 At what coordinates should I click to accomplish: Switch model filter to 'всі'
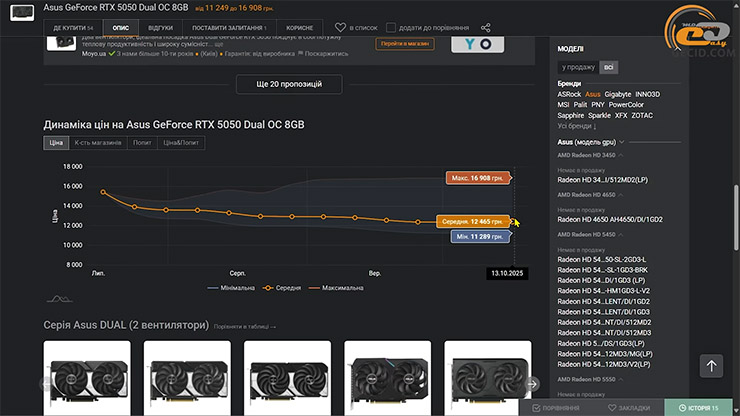pos(609,67)
